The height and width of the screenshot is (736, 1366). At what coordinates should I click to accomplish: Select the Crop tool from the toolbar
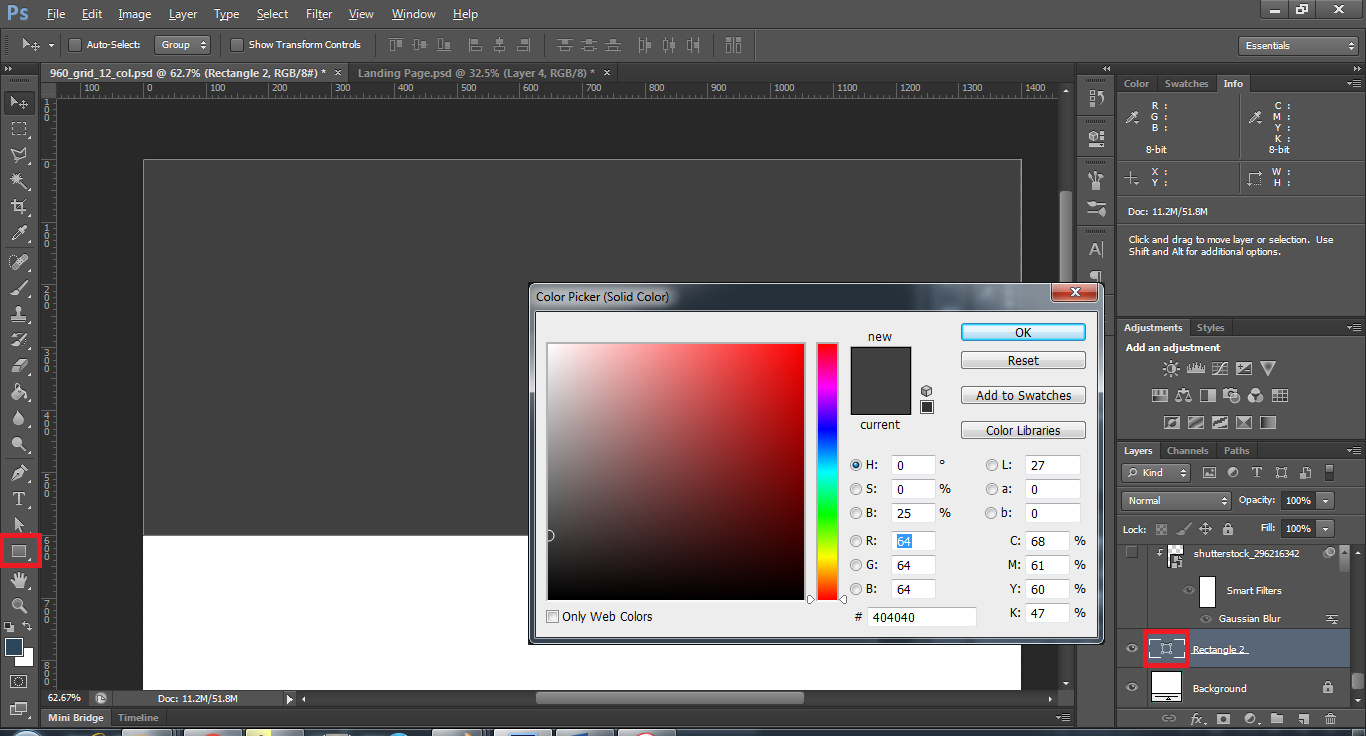click(x=19, y=205)
